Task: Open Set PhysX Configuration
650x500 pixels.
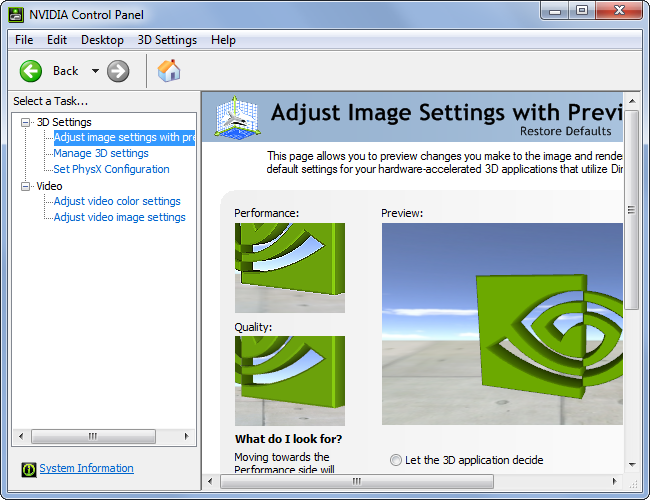Action: [x=111, y=169]
